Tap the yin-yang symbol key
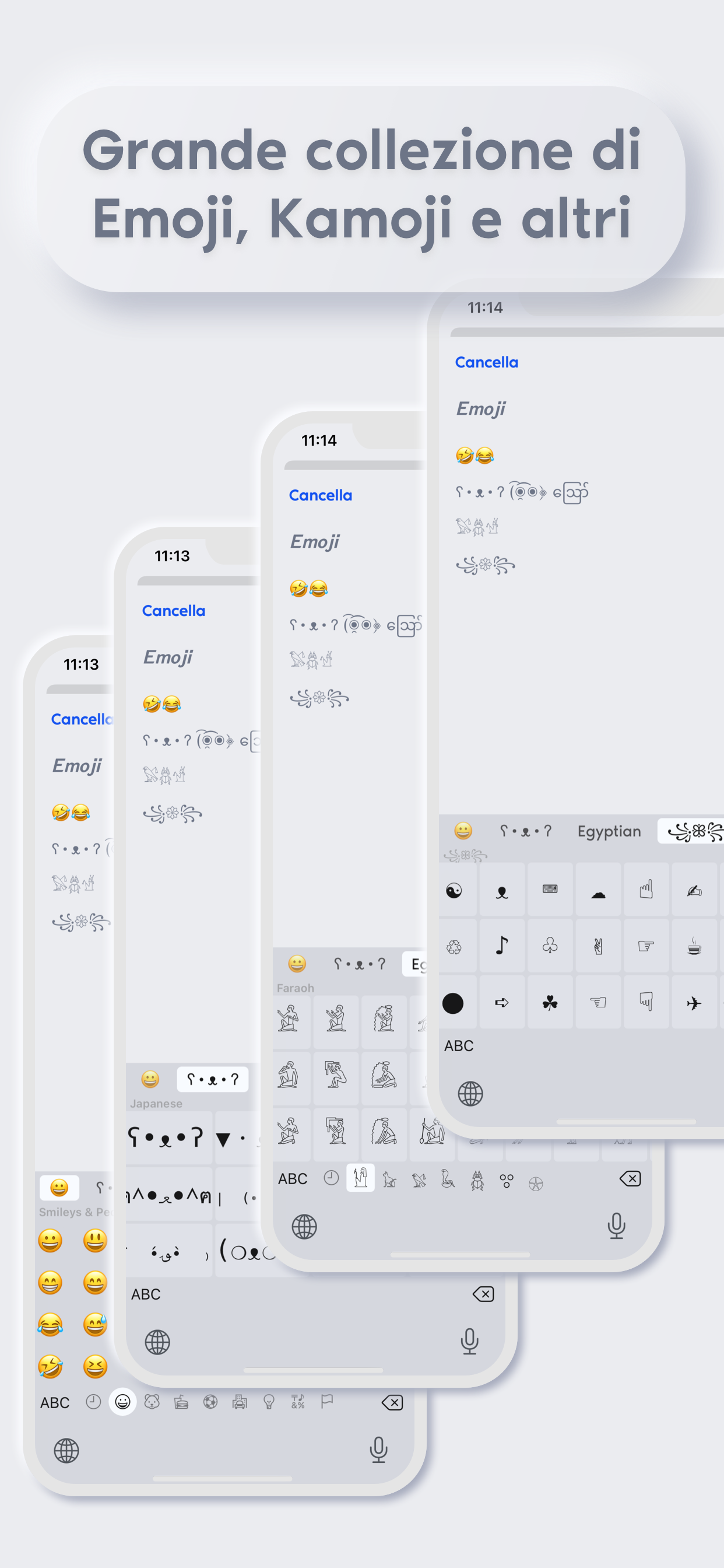The height and width of the screenshot is (1568, 724). [455, 890]
